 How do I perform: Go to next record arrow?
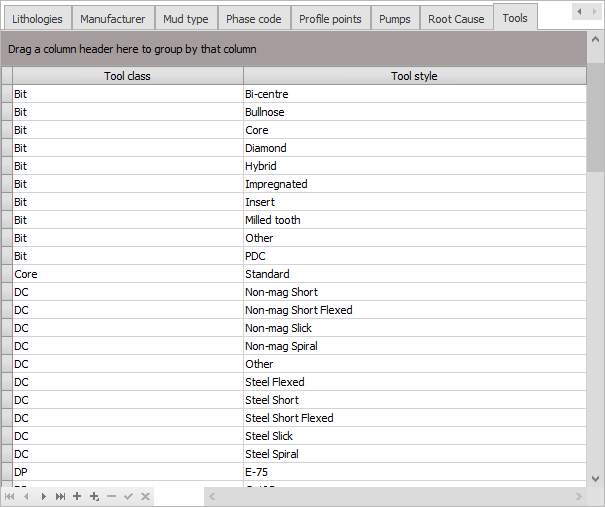click(x=44, y=497)
